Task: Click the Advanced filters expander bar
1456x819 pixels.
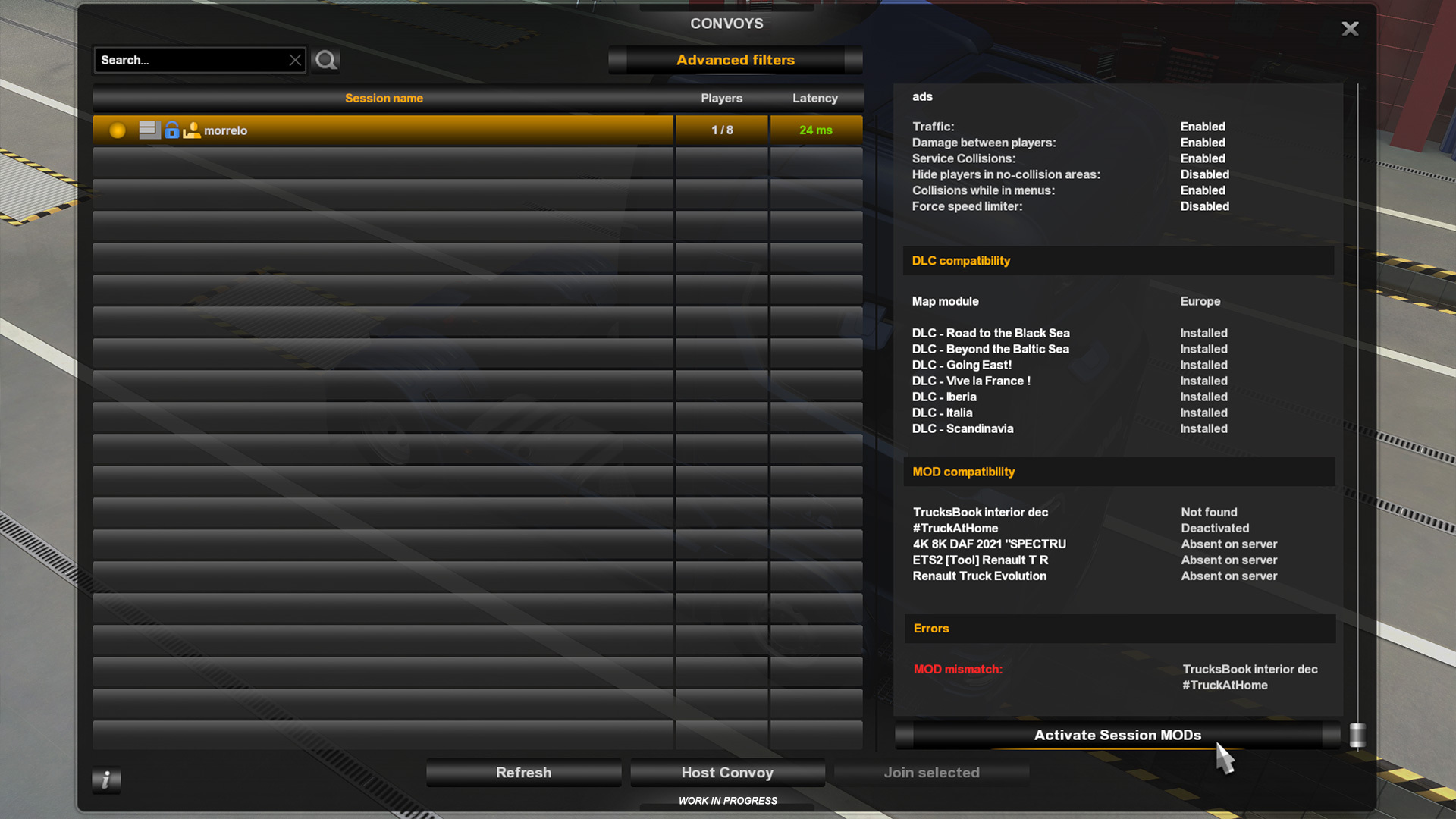Action: point(735,59)
